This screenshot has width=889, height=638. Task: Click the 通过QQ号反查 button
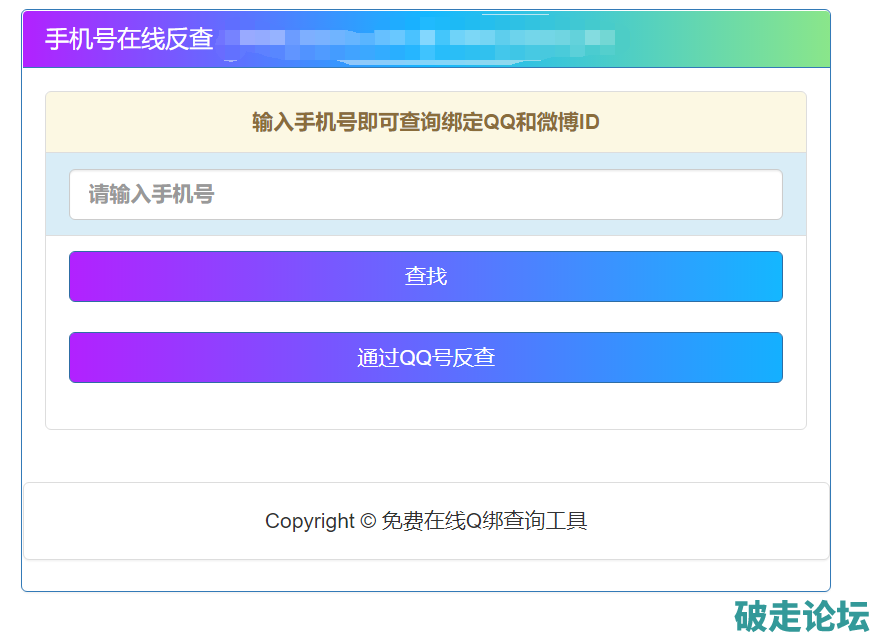click(x=425, y=358)
